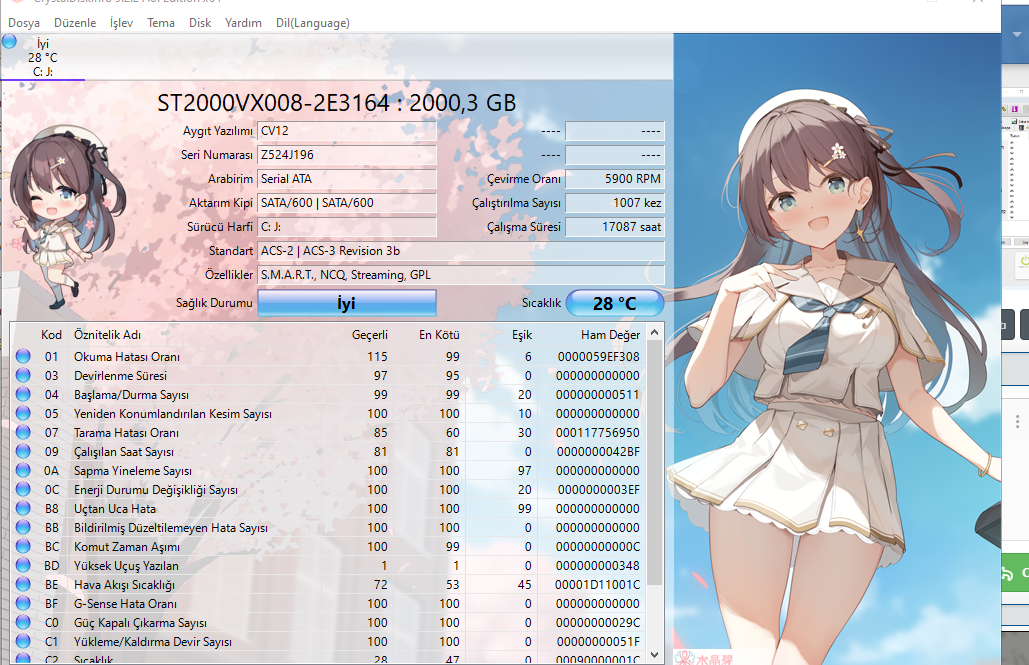Click the status orb for Hava Akışı Sıcaklığı
1029x665 pixels.
(x=23, y=584)
